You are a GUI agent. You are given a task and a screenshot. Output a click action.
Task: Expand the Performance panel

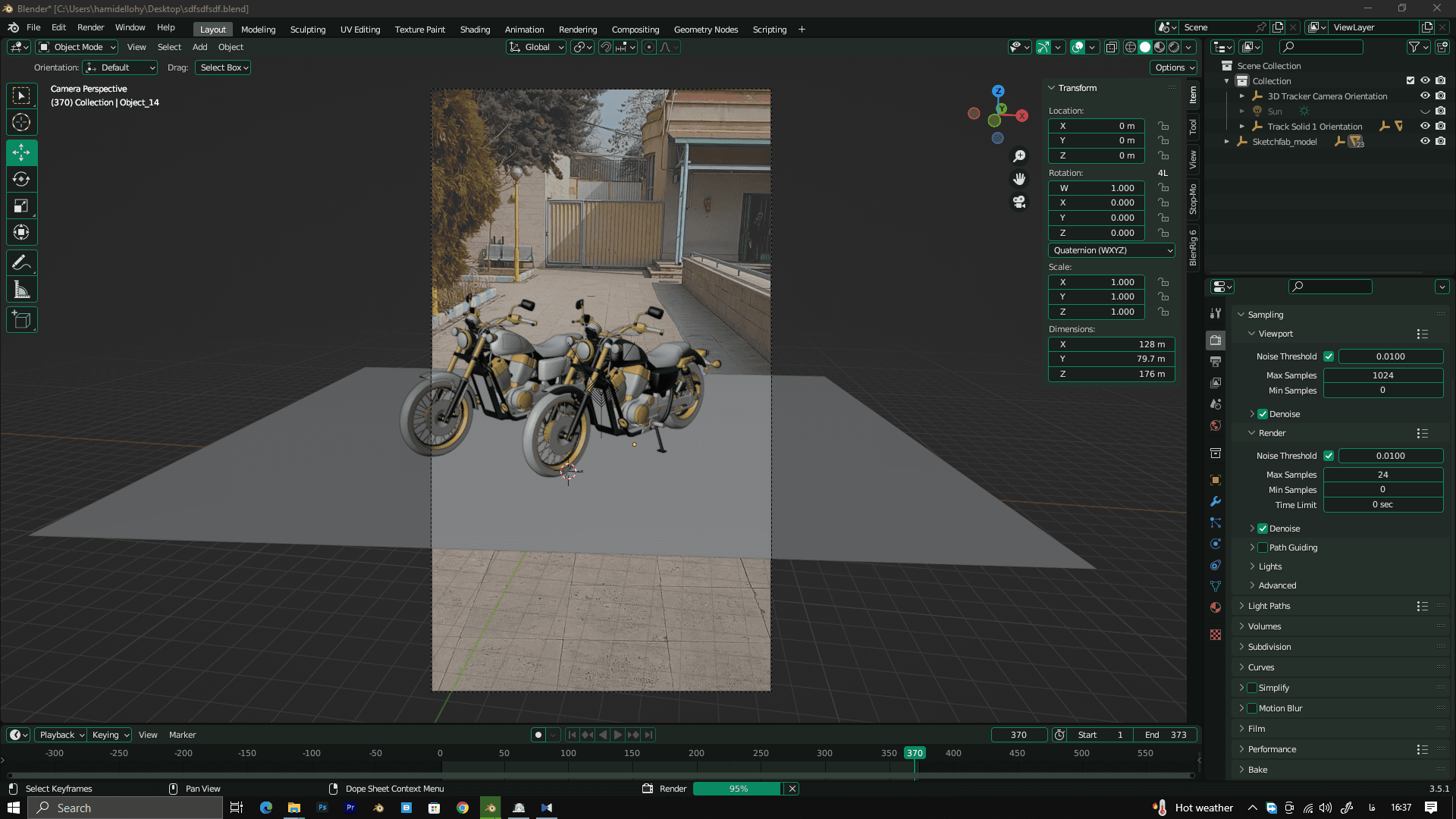tap(1272, 749)
